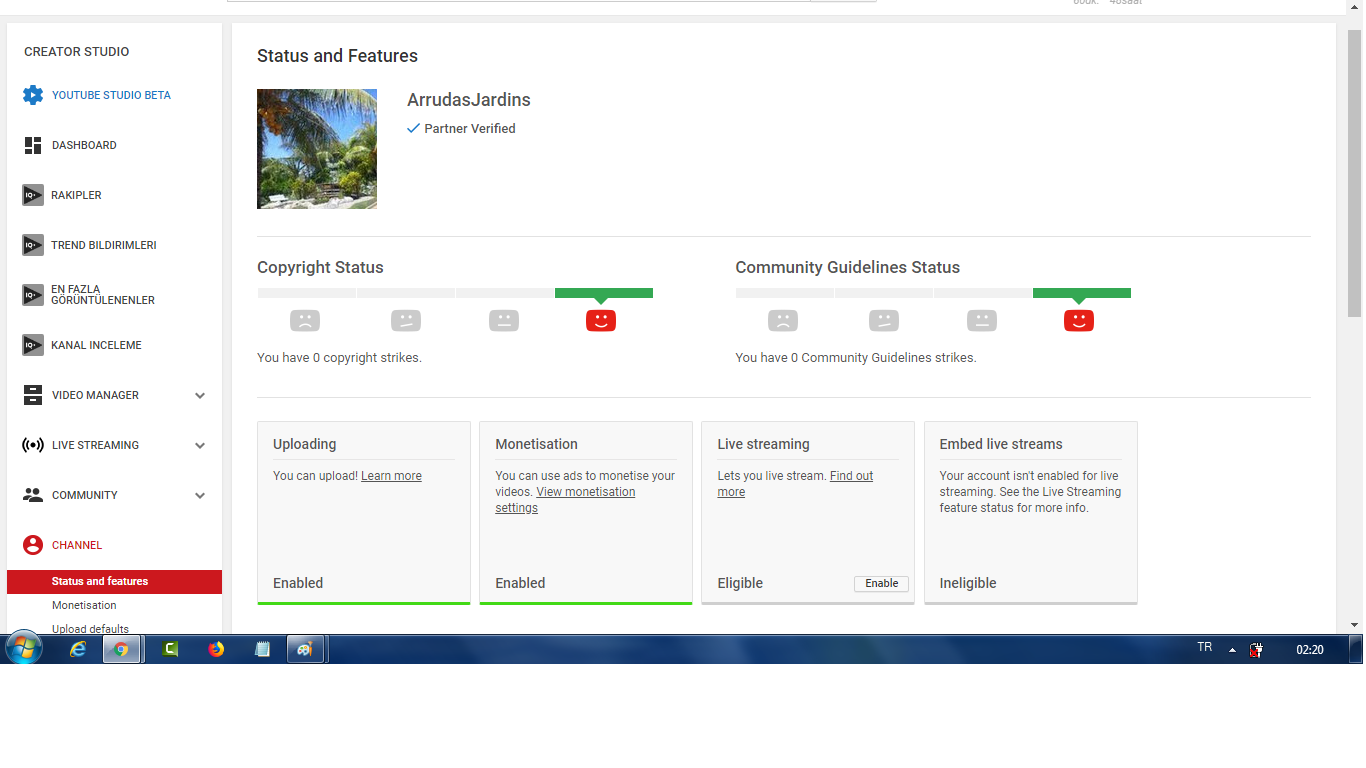Click the saddest grey face under Copyright Status

pos(305,321)
